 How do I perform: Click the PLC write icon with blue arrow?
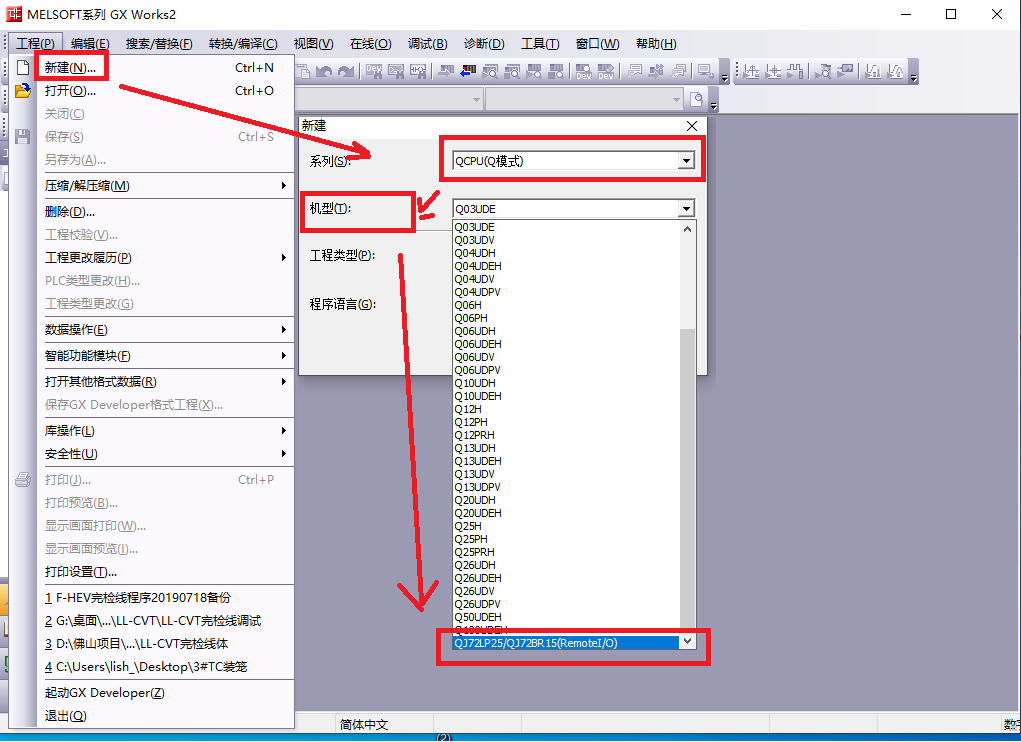468,71
